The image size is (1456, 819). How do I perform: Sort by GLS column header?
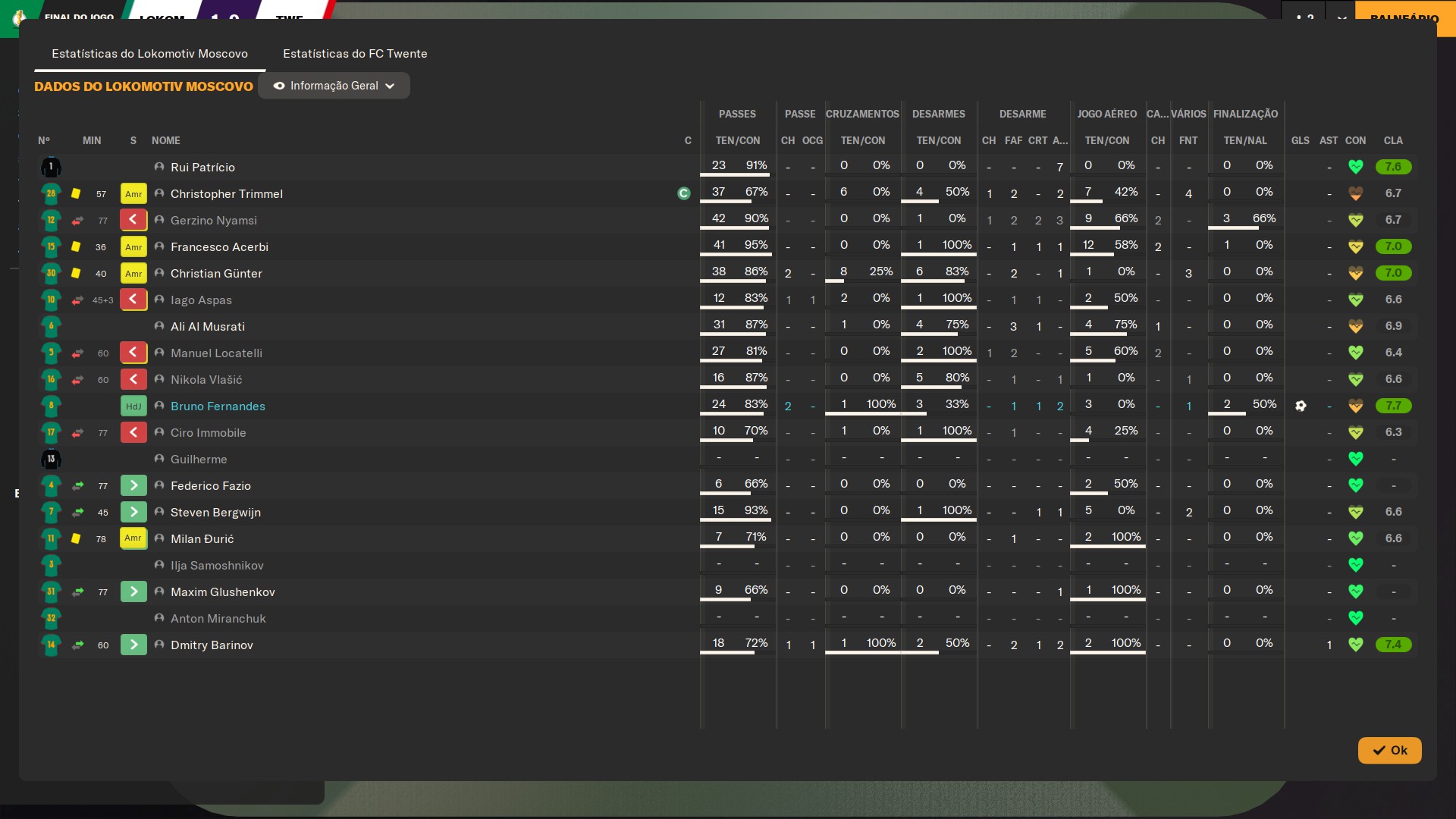(x=1301, y=140)
